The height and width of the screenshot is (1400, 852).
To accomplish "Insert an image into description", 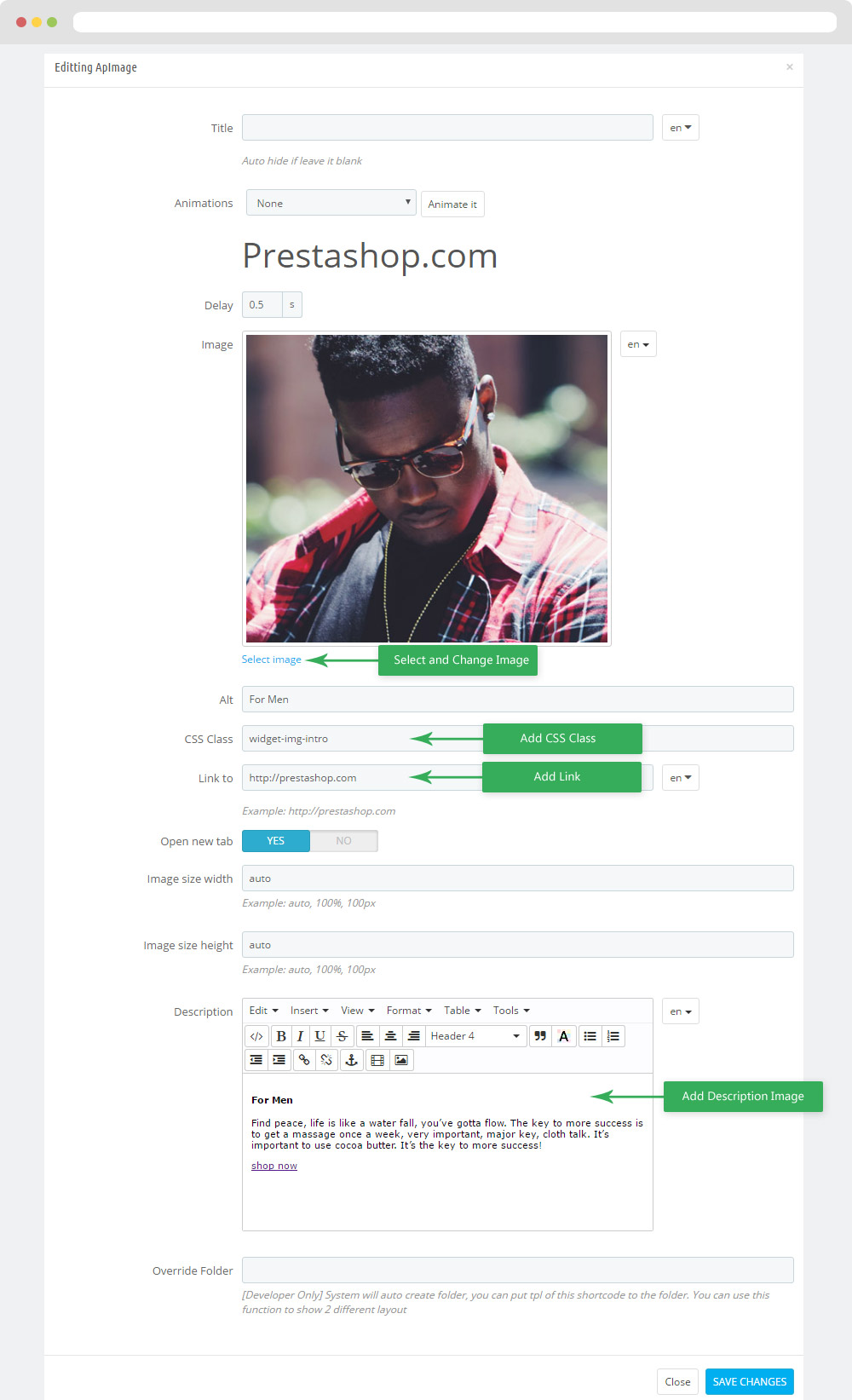I will coord(401,1060).
